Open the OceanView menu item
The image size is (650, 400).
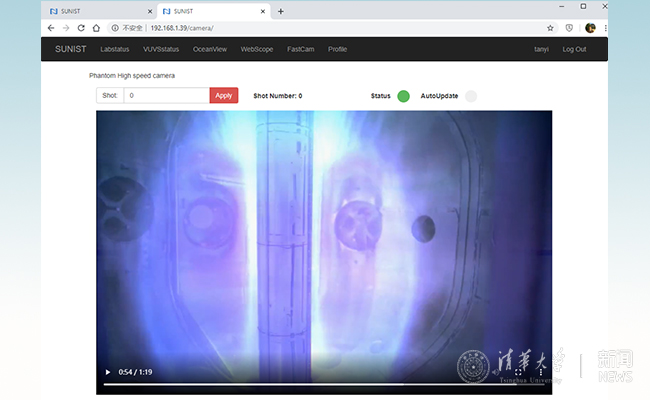click(210, 49)
